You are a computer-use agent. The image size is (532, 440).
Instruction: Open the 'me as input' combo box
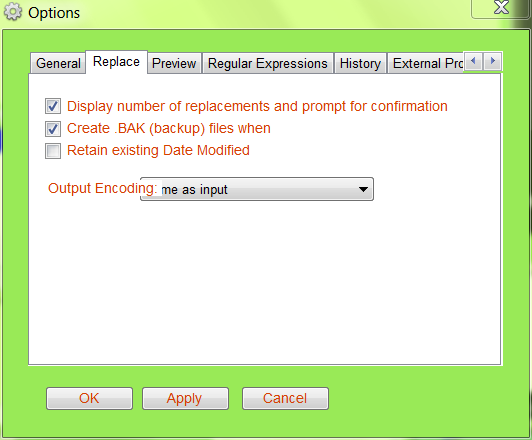pos(257,189)
